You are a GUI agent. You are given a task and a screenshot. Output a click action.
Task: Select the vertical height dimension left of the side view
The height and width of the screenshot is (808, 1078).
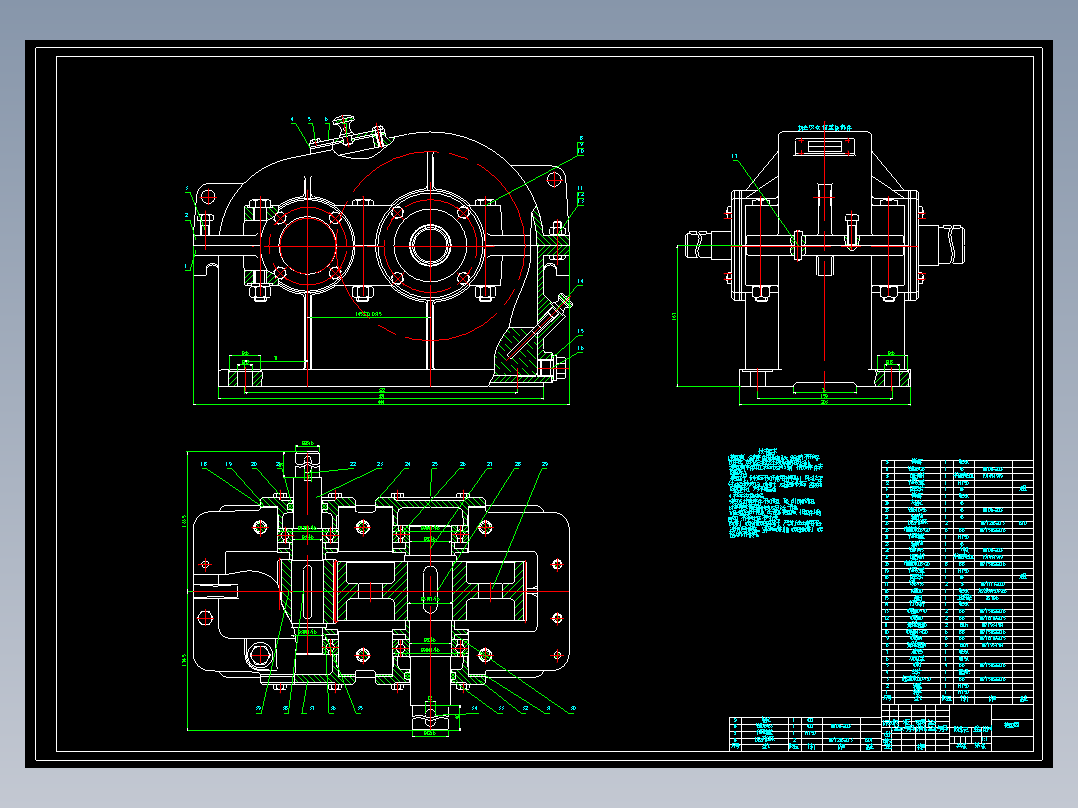click(674, 316)
